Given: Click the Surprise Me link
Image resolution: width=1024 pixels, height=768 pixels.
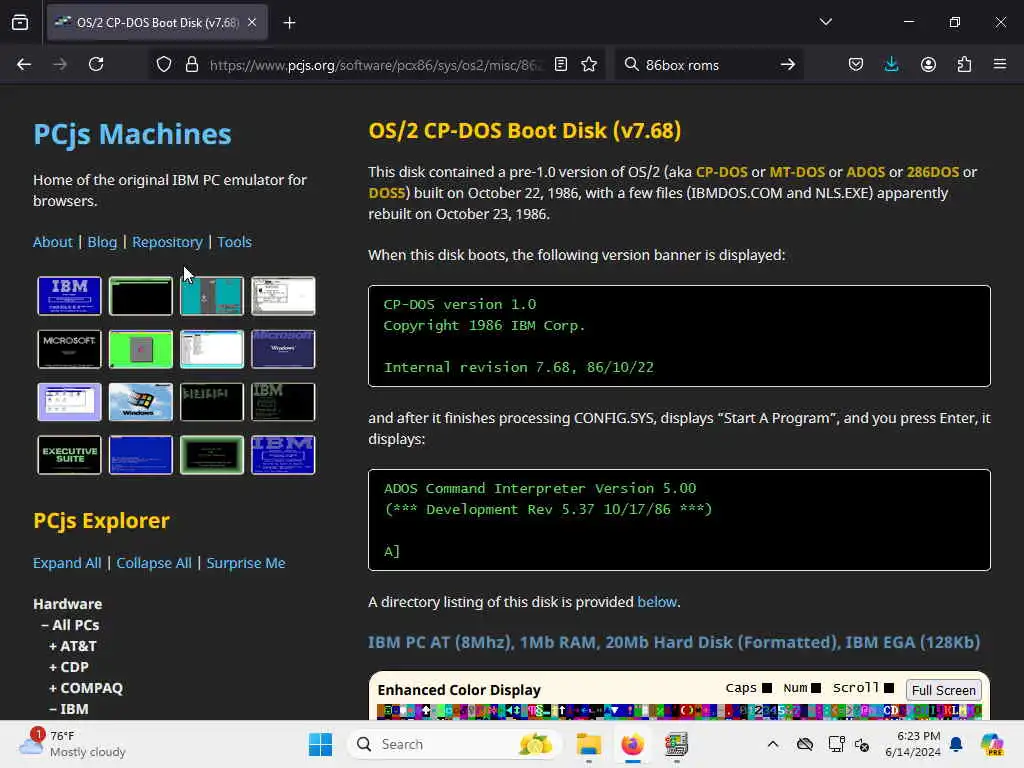Looking at the screenshot, I should [246, 563].
